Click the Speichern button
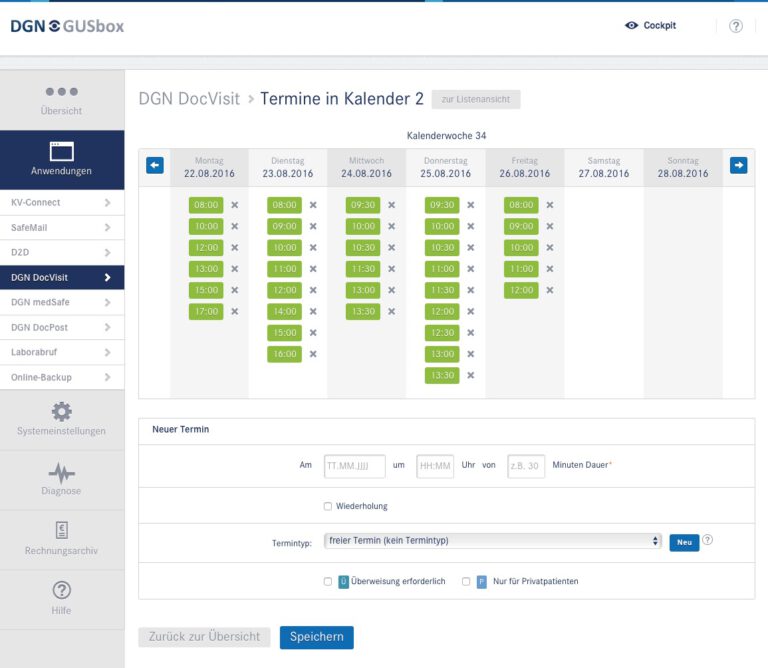The height and width of the screenshot is (668, 768). [316, 637]
